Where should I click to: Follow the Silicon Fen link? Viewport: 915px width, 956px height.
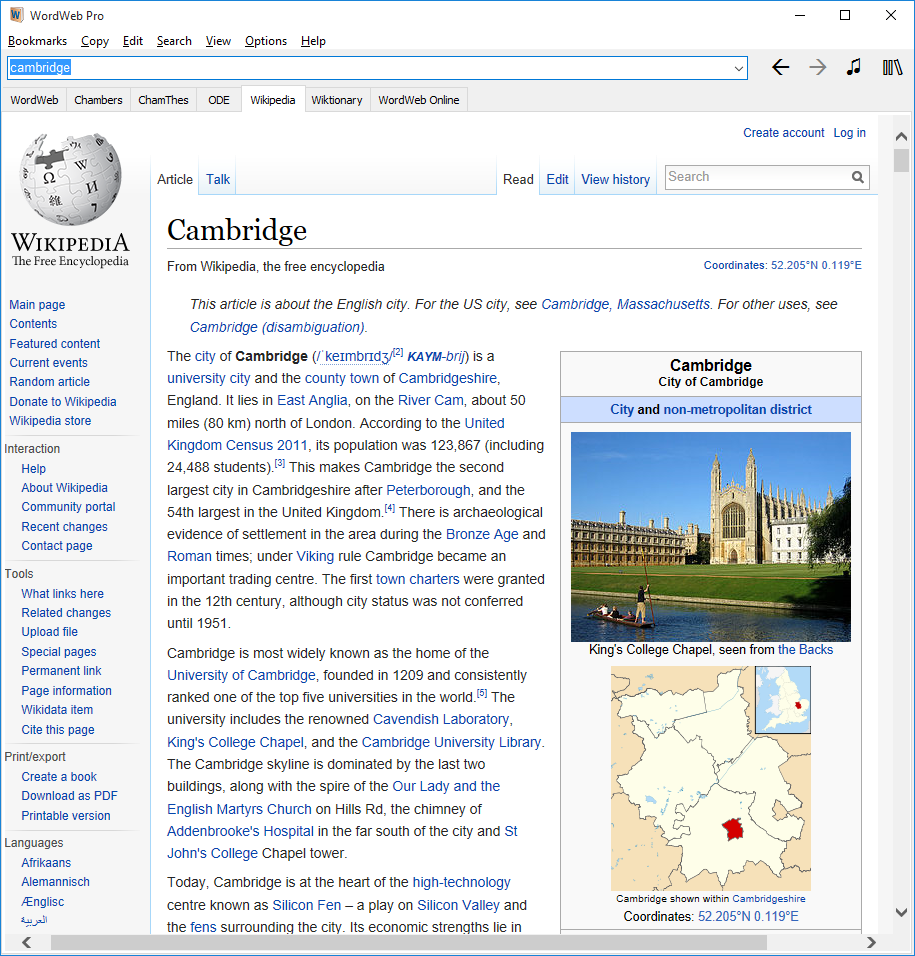point(307,905)
